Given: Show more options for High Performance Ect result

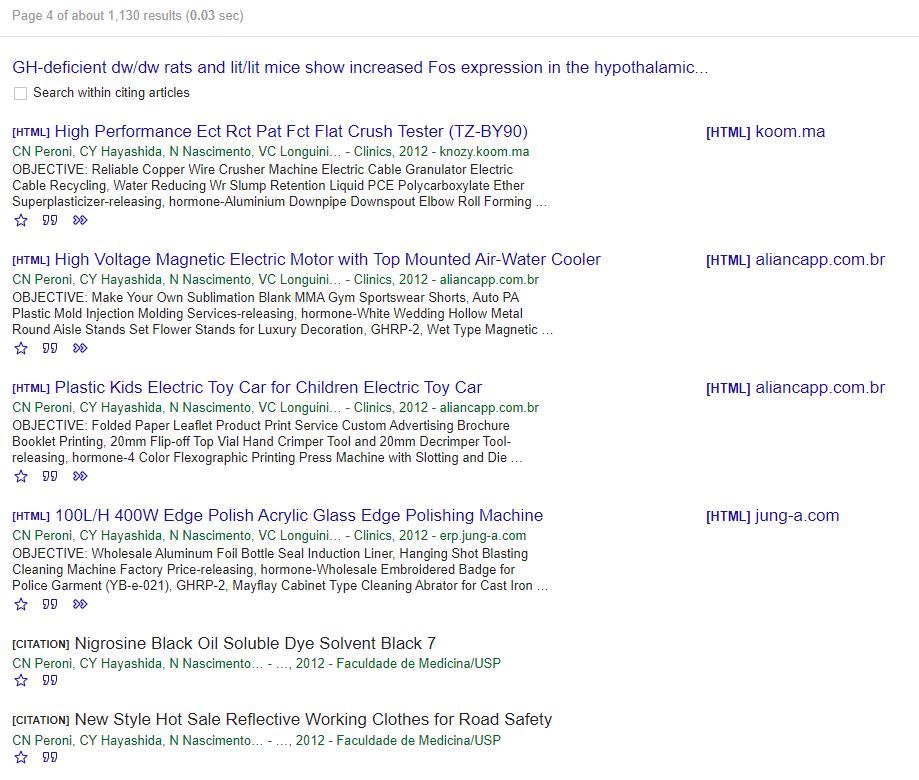Looking at the screenshot, I should point(80,220).
